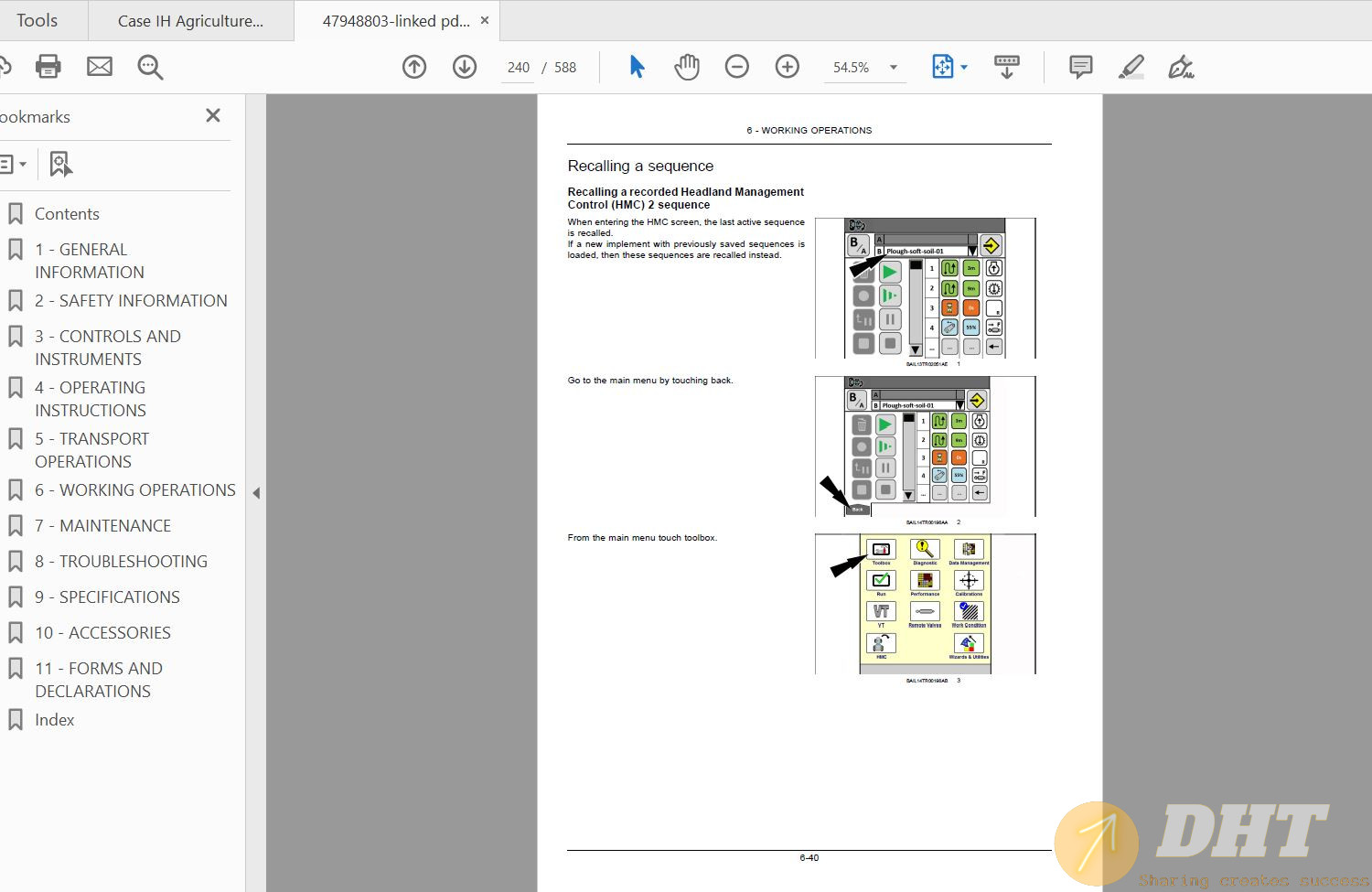Click the Send by email envelope icon
This screenshot has width=1372, height=892.
click(99, 67)
